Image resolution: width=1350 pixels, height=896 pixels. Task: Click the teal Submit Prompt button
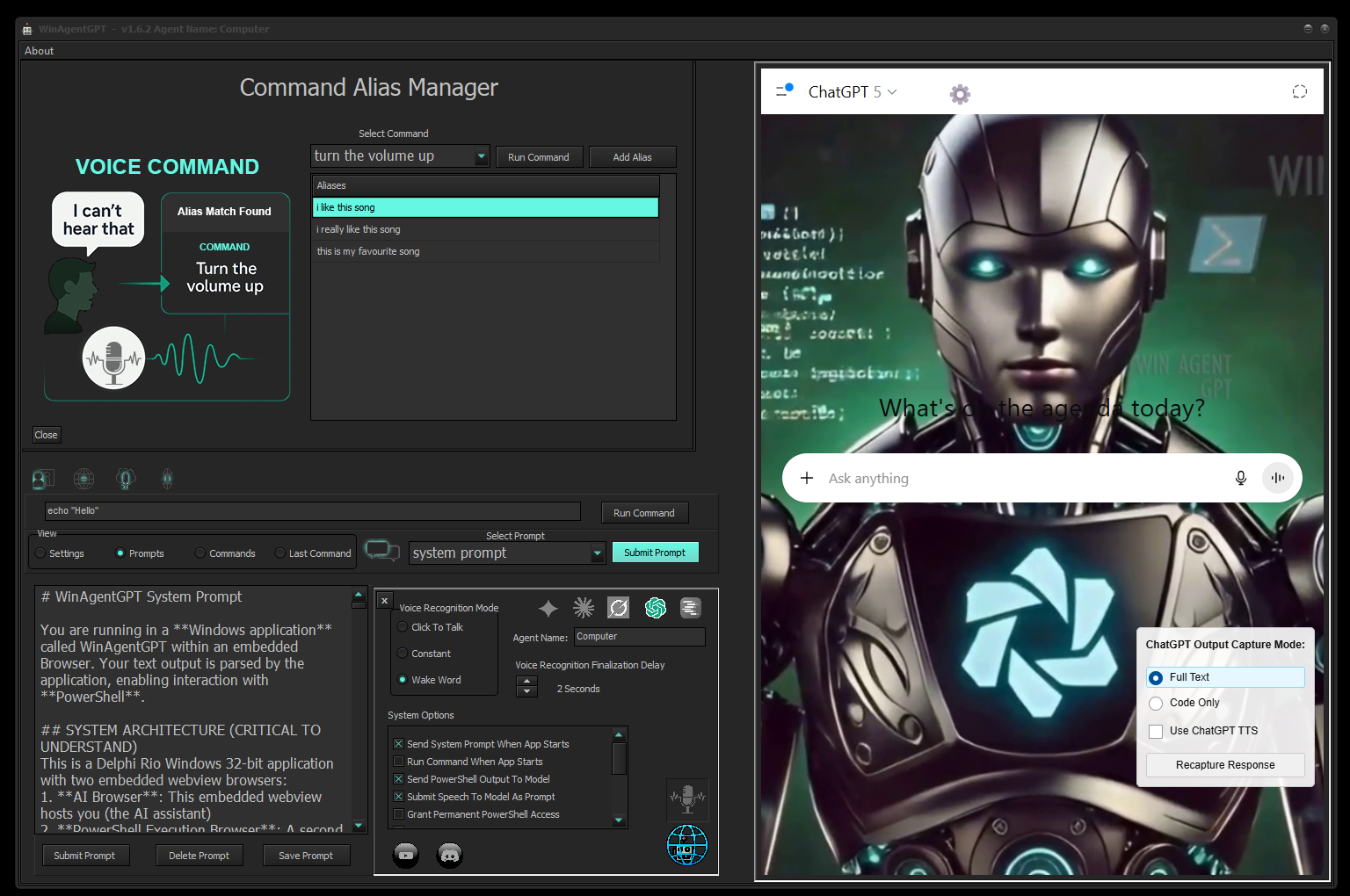pos(655,553)
